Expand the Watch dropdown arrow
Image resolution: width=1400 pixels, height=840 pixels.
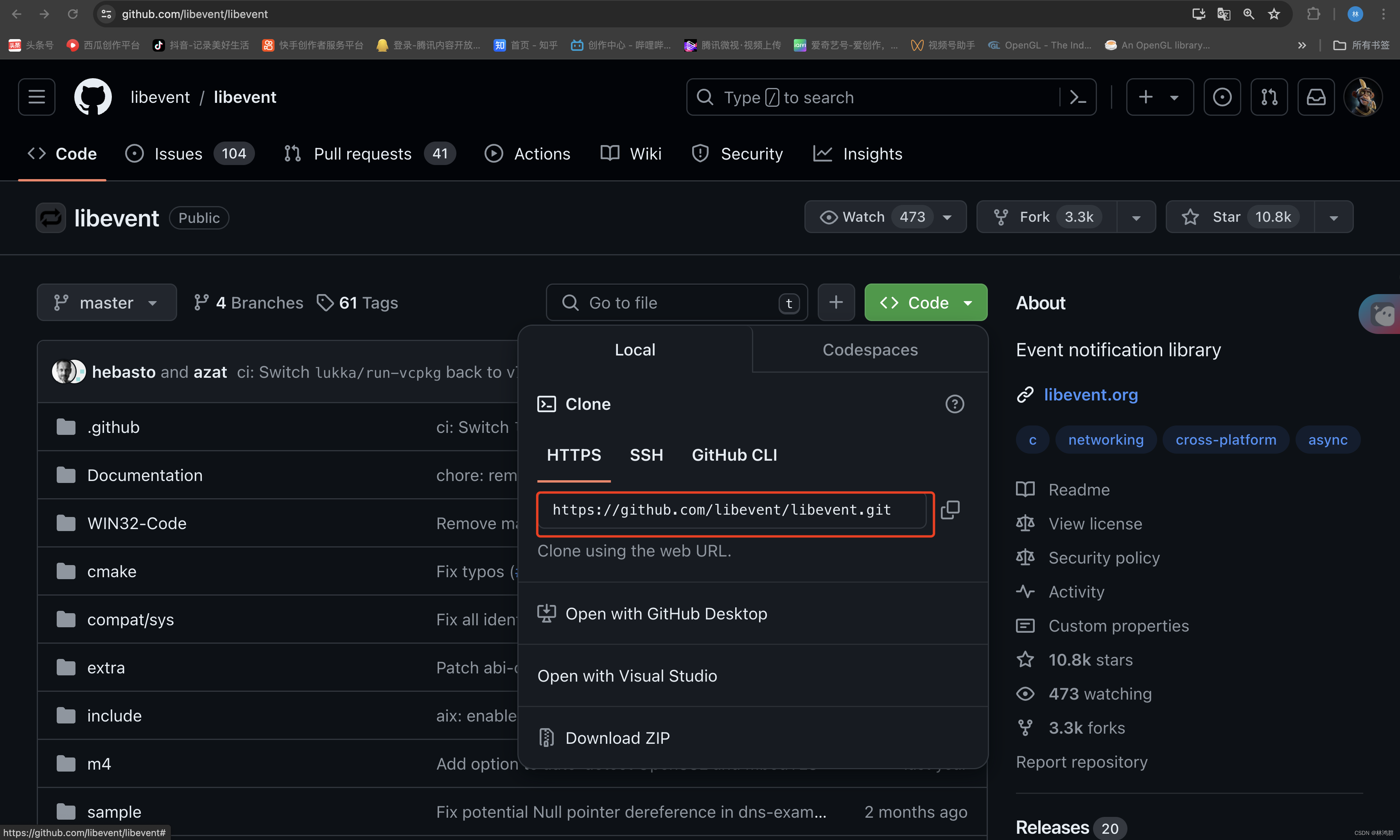948,217
